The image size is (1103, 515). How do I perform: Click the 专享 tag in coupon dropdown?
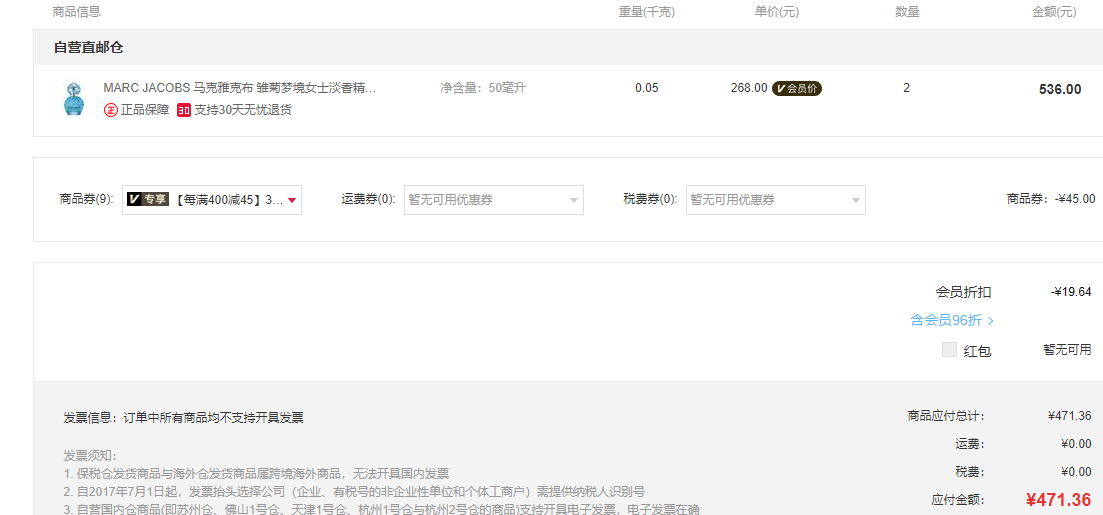click(x=148, y=200)
